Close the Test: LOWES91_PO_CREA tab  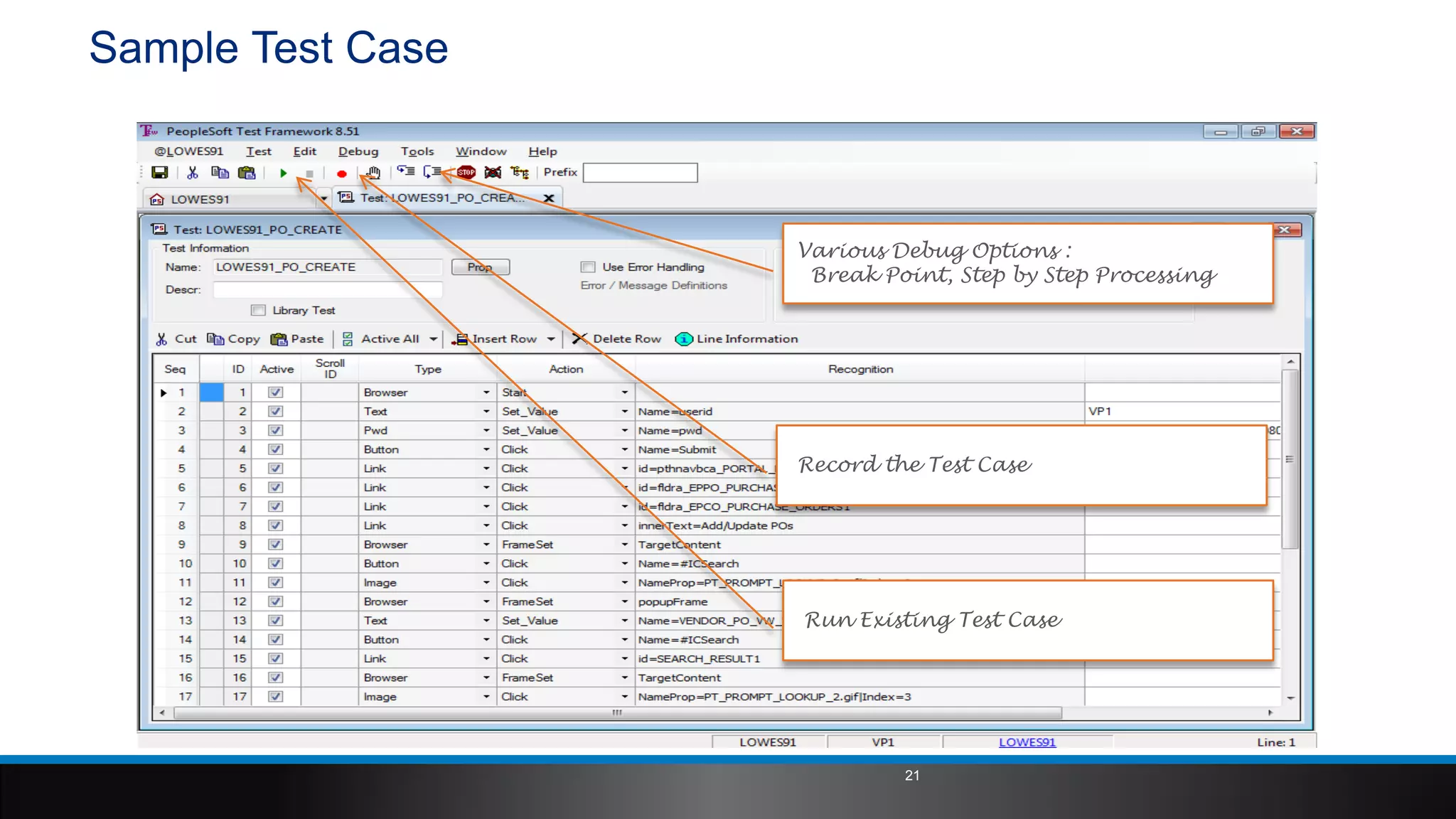pyautogui.click(x=549, y=198)
